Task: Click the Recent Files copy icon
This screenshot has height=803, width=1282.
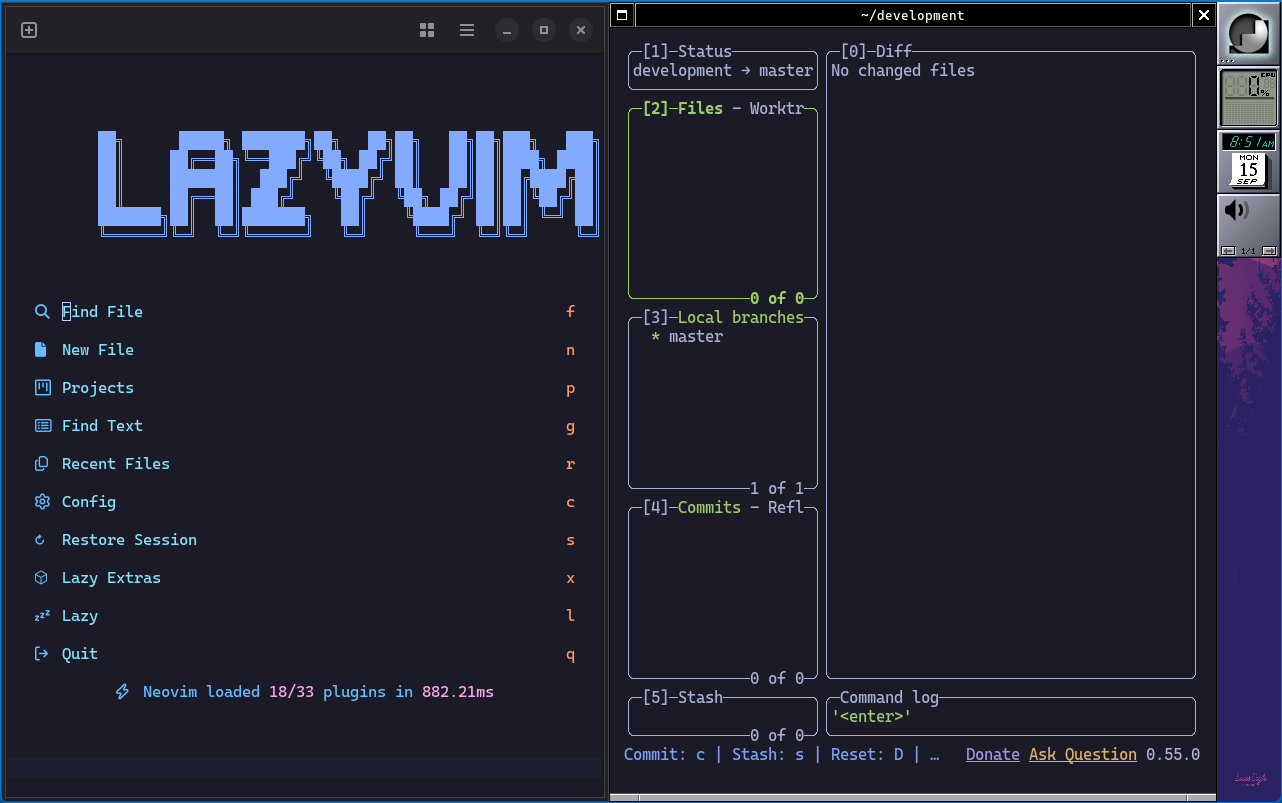Action: (x=42, y=463)
